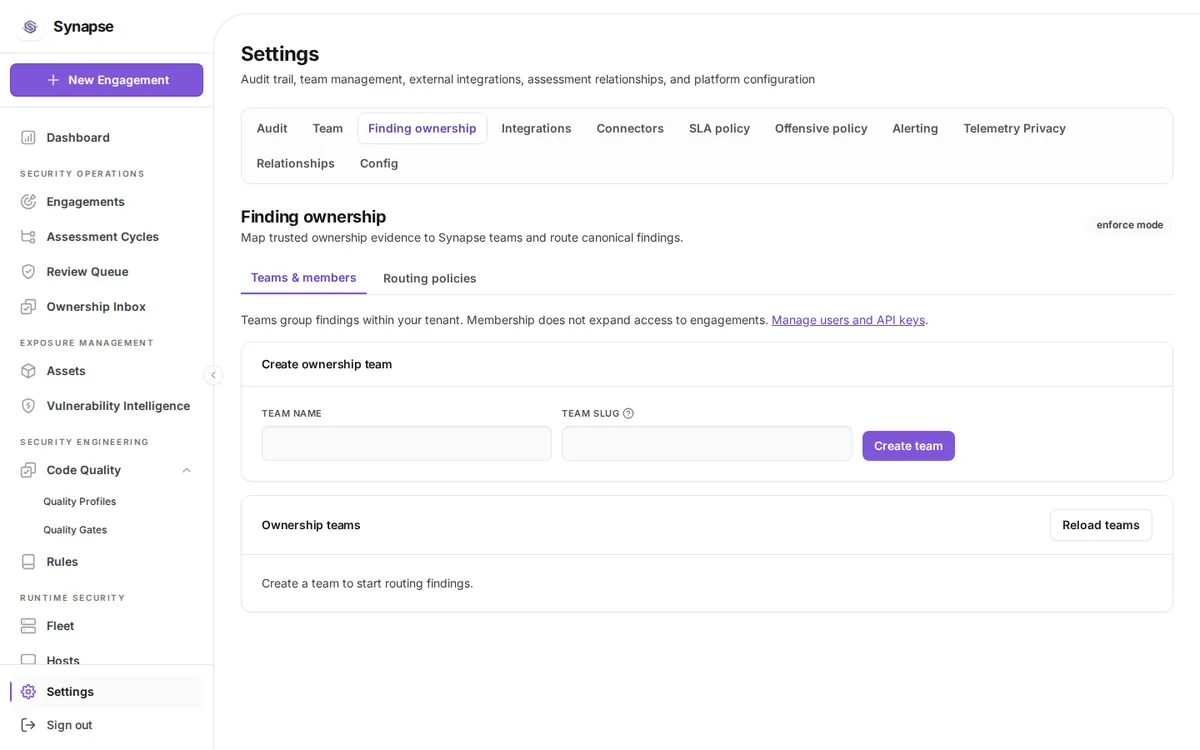Click the Assessment Cycles icon
Viewport: 1200px width, 750px height.
click(x=28, y=236)
